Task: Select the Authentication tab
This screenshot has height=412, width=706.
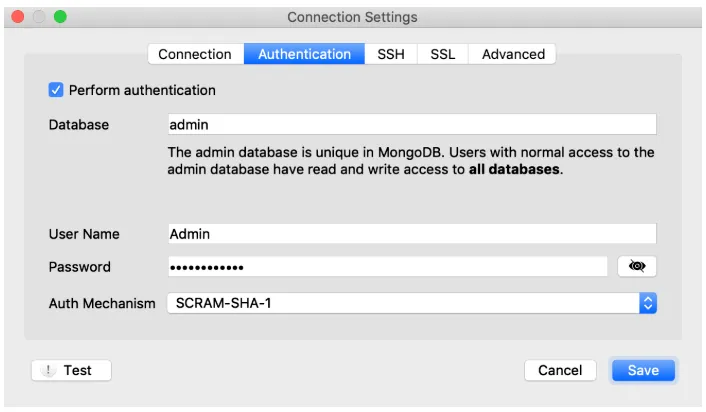Action: click(304, 54)
